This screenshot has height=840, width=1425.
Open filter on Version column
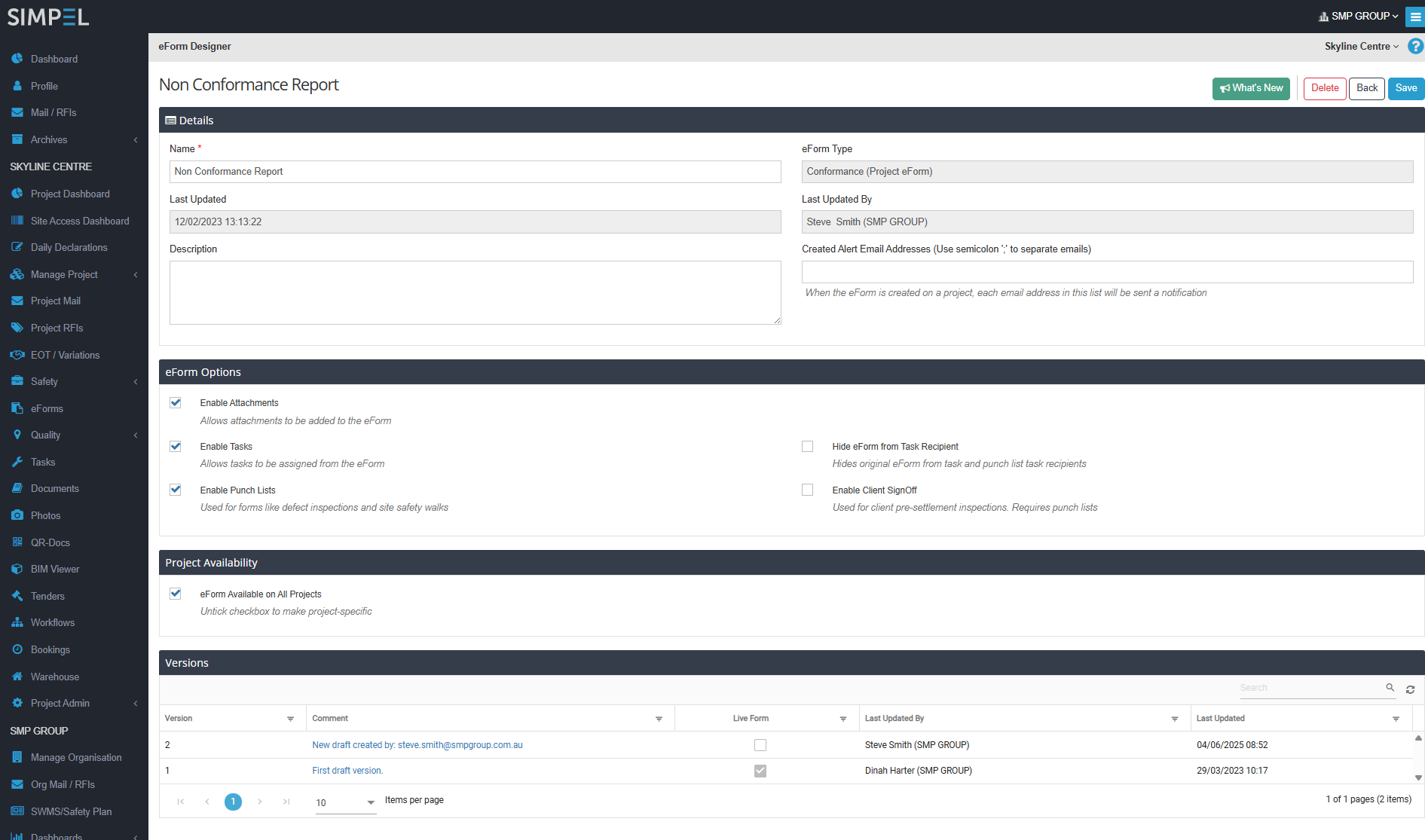coord(290,719)
